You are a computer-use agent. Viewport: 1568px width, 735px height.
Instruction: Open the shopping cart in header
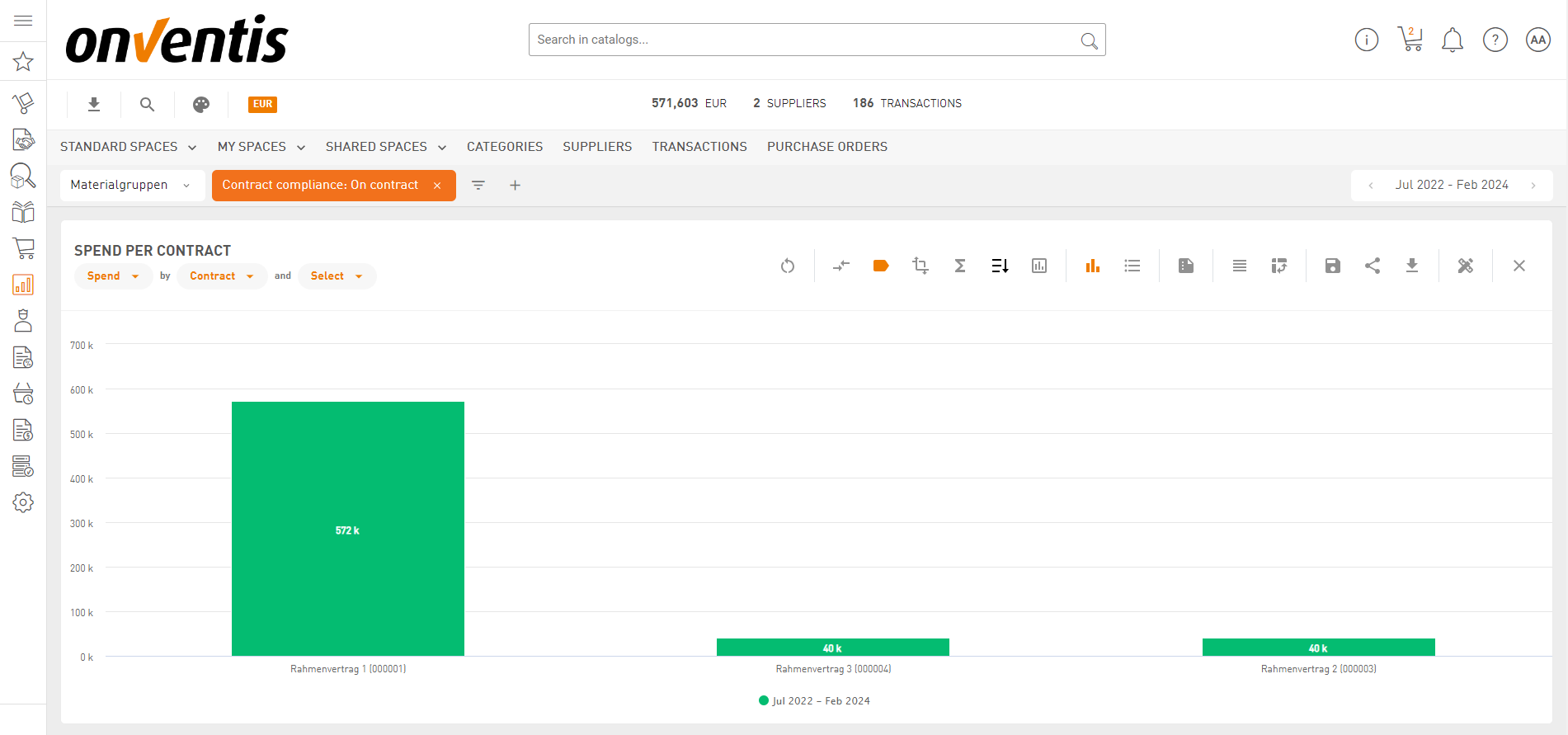pos(1410,39)
